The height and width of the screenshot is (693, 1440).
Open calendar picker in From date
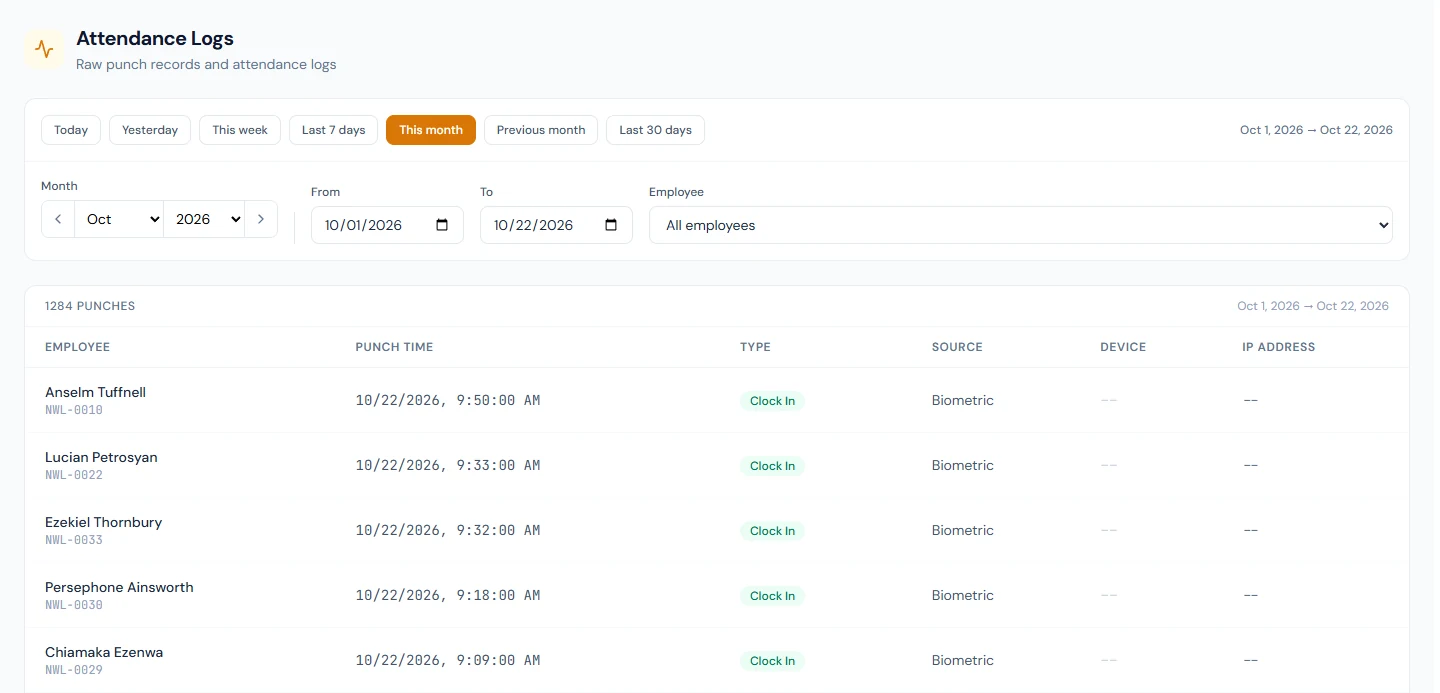click(x=442, y=225)
